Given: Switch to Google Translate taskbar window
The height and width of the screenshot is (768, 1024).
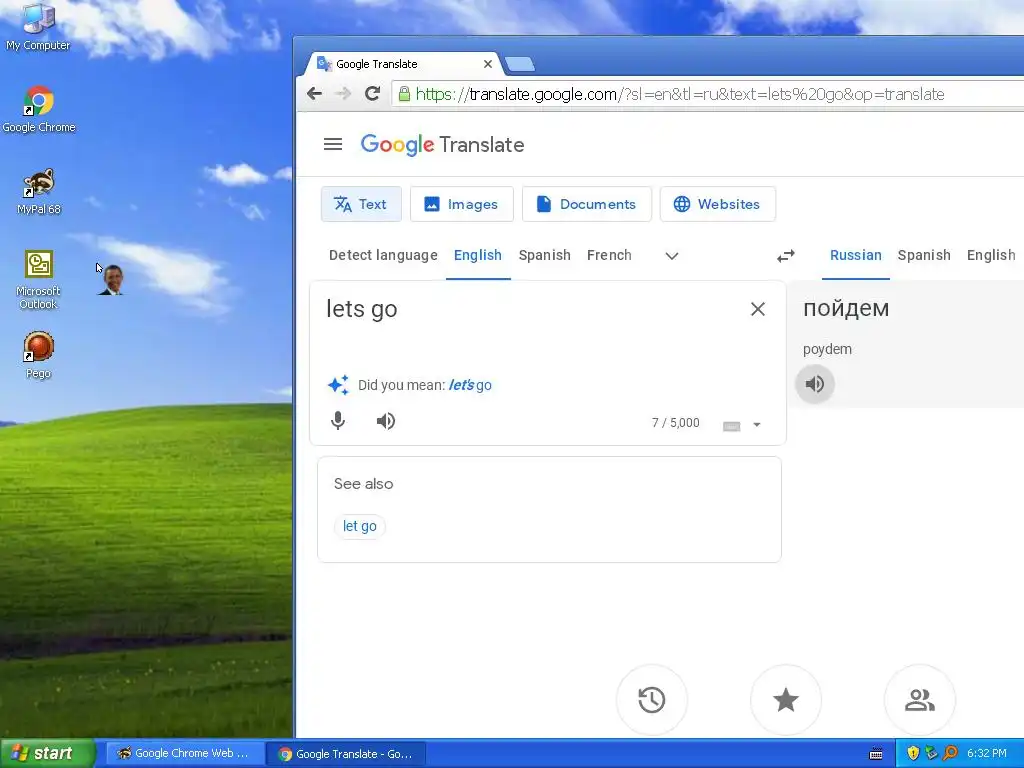Looking at the screenshot, I should pos(346,754).
